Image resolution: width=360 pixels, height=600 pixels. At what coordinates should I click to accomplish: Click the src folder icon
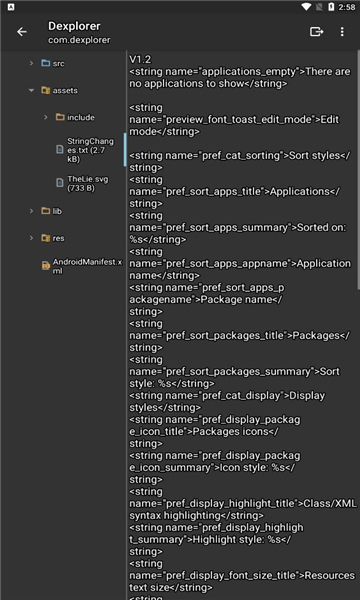(46, 63)
